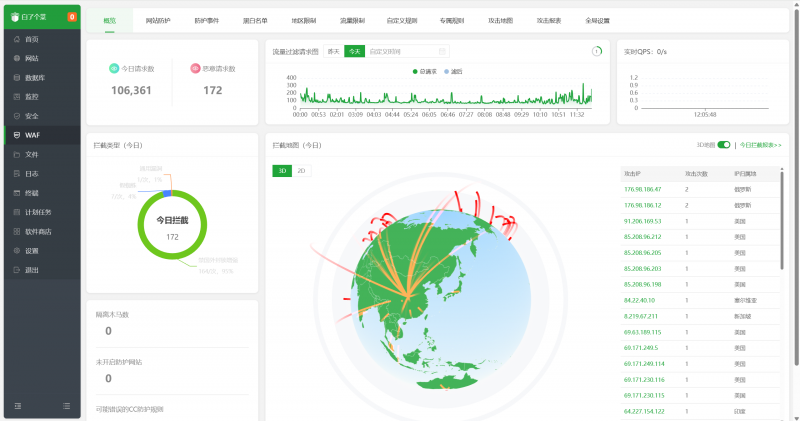Switch to the 网站防护 tab
Screen dimensions: 800x421
coord(158,20)
